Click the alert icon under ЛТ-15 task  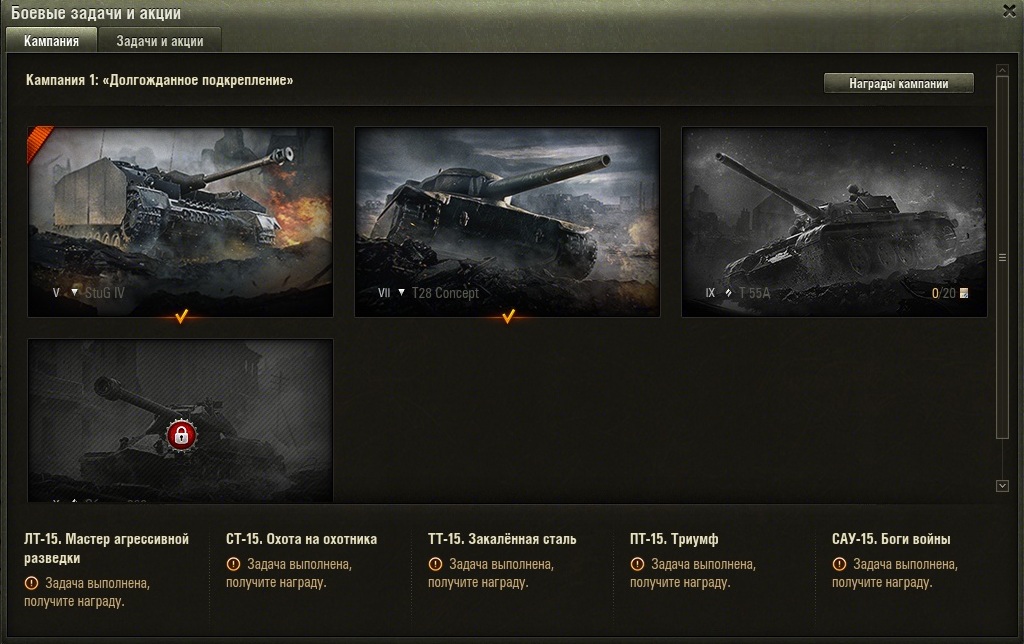click(31, 582)
